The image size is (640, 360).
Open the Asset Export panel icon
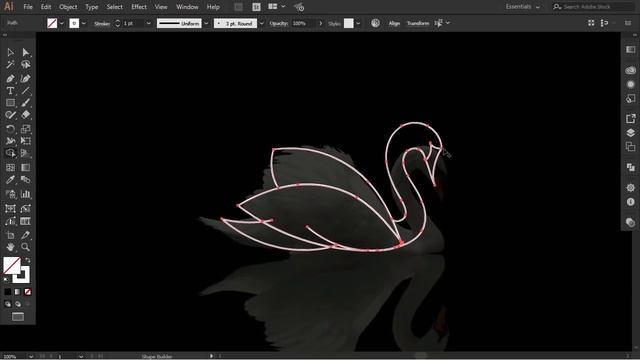click(x=631, y=119)
